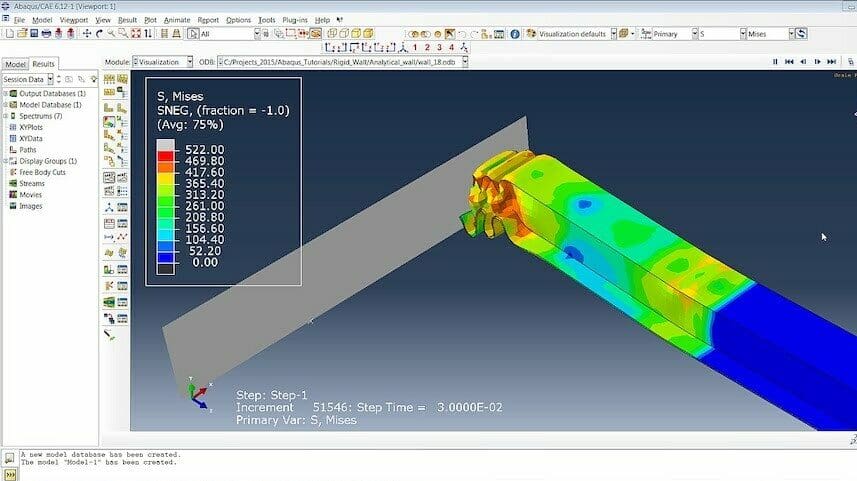Viewport: 857px width, 481px height.
Task: Select XYData in the results tree
Action: pos(33,138)
